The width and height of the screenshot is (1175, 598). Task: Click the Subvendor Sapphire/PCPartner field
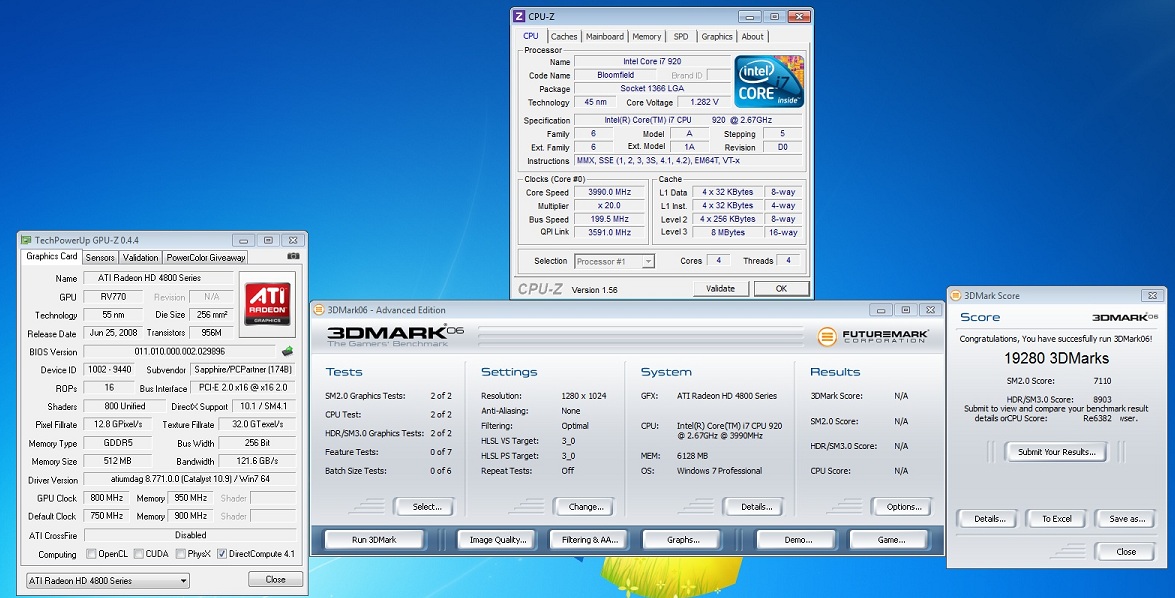[243, 369]
